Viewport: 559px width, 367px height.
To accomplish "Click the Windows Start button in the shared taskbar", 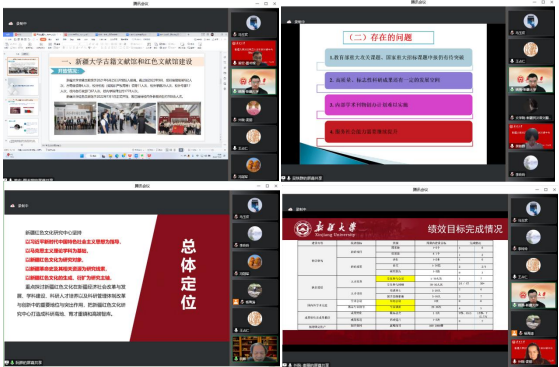I will click(x=82, y=156).
